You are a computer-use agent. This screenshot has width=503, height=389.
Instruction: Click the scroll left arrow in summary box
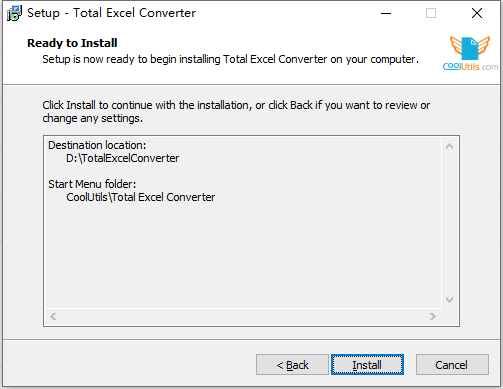tap(53, 316)
